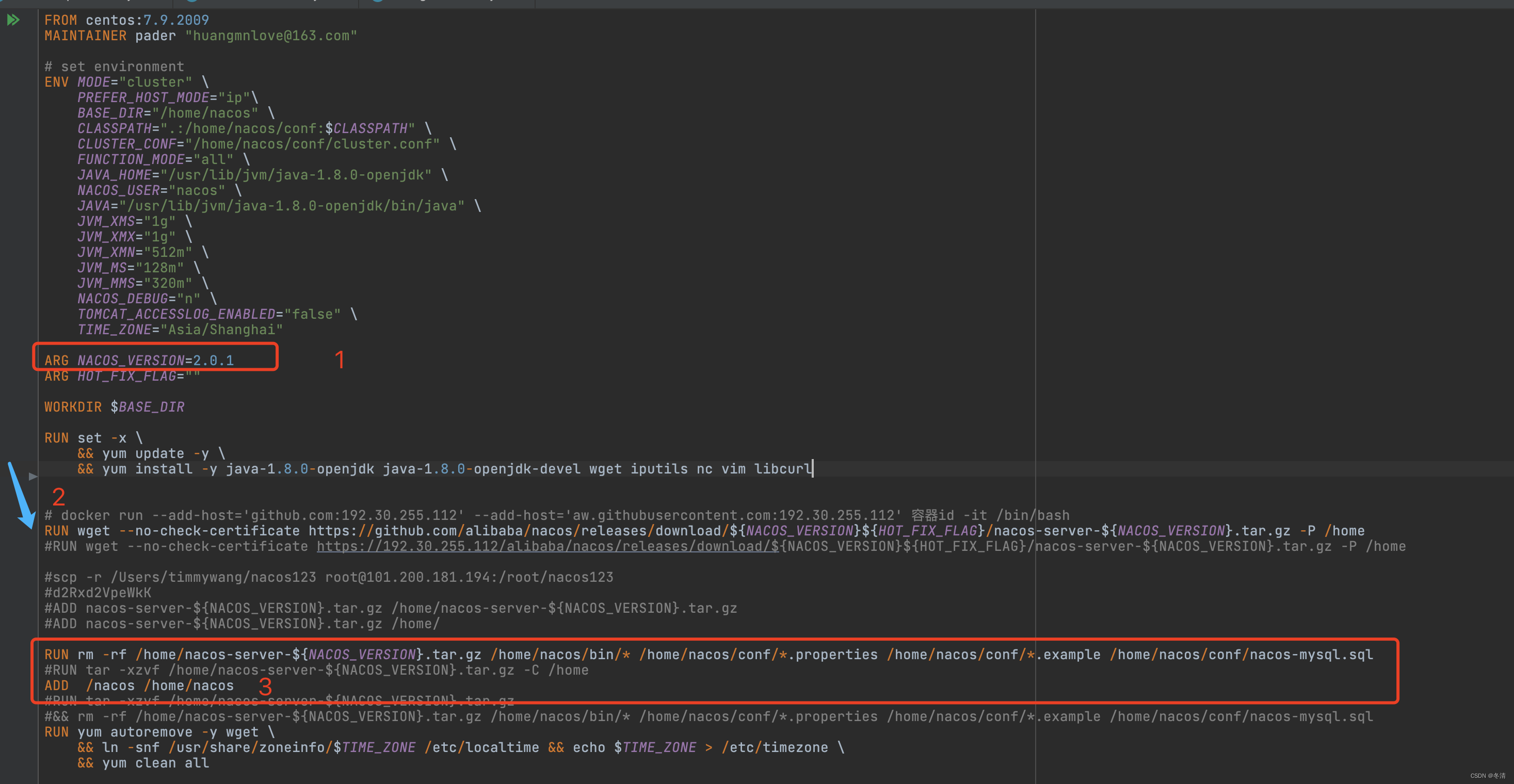This screenshot has width=1514, height=784.
Task: Open the wget URL on the commented #RUN line
Action: (548, 546)
